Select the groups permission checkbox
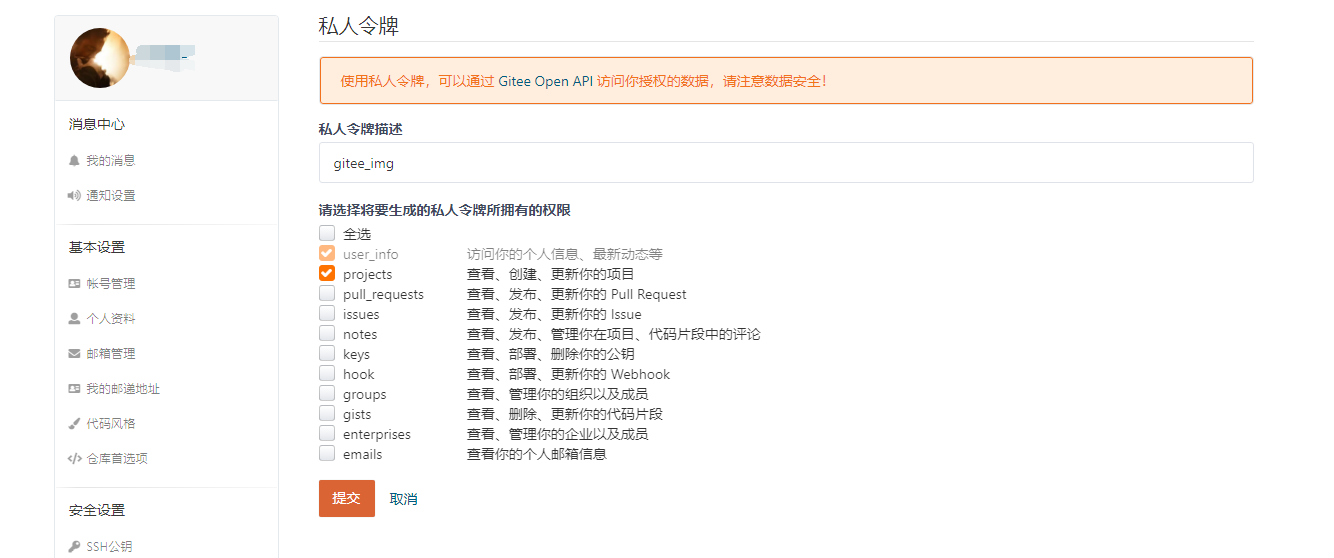Viewport: 1334px width, 558px height. click(327, 393)
